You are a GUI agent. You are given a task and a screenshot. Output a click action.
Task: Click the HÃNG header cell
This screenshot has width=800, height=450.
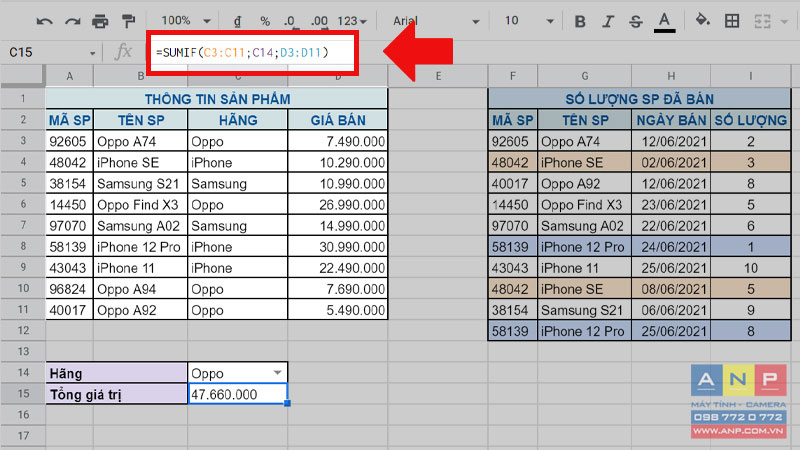tap(238, 120)
